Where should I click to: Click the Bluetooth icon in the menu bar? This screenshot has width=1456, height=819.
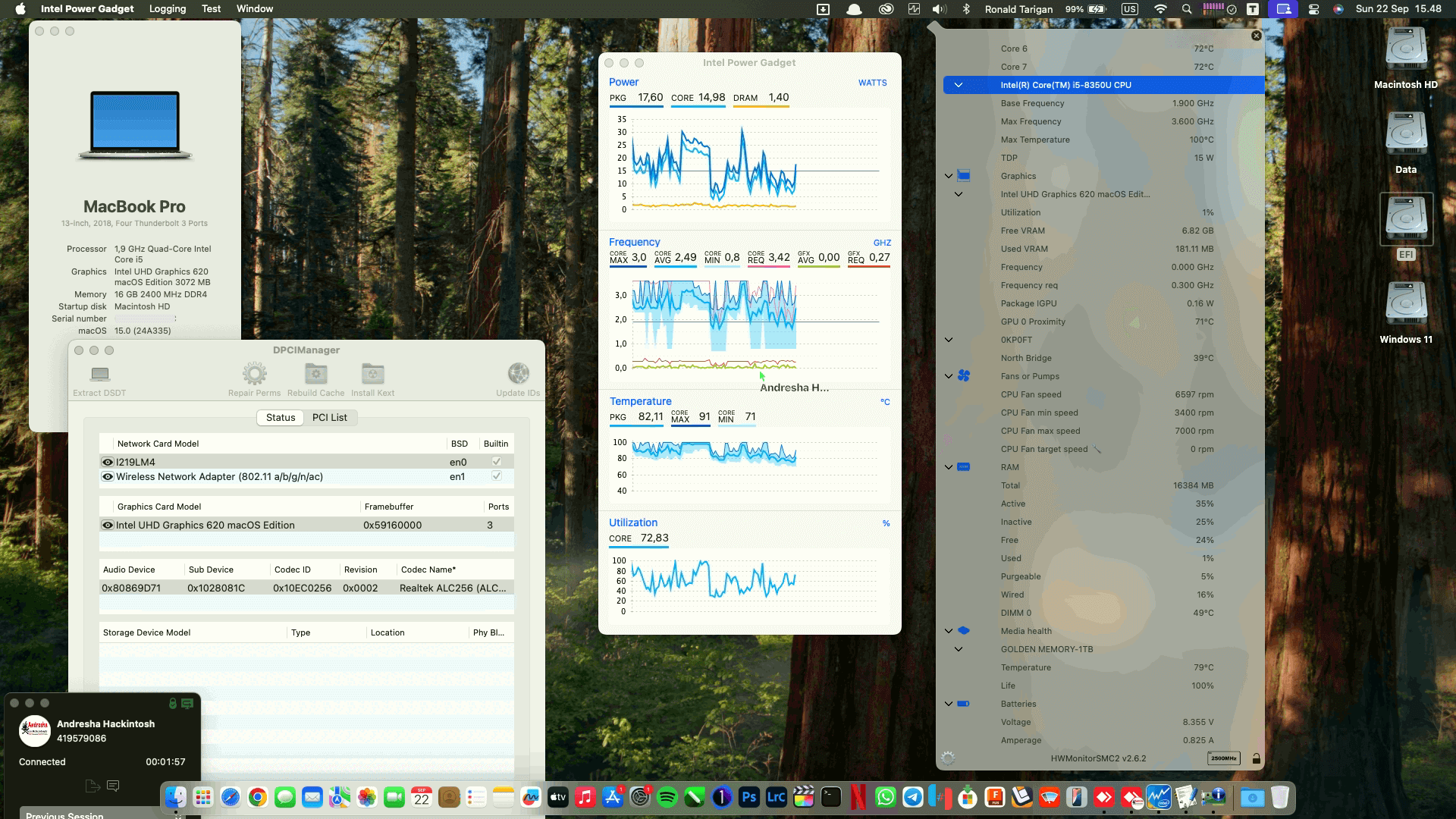coord(966,9)
